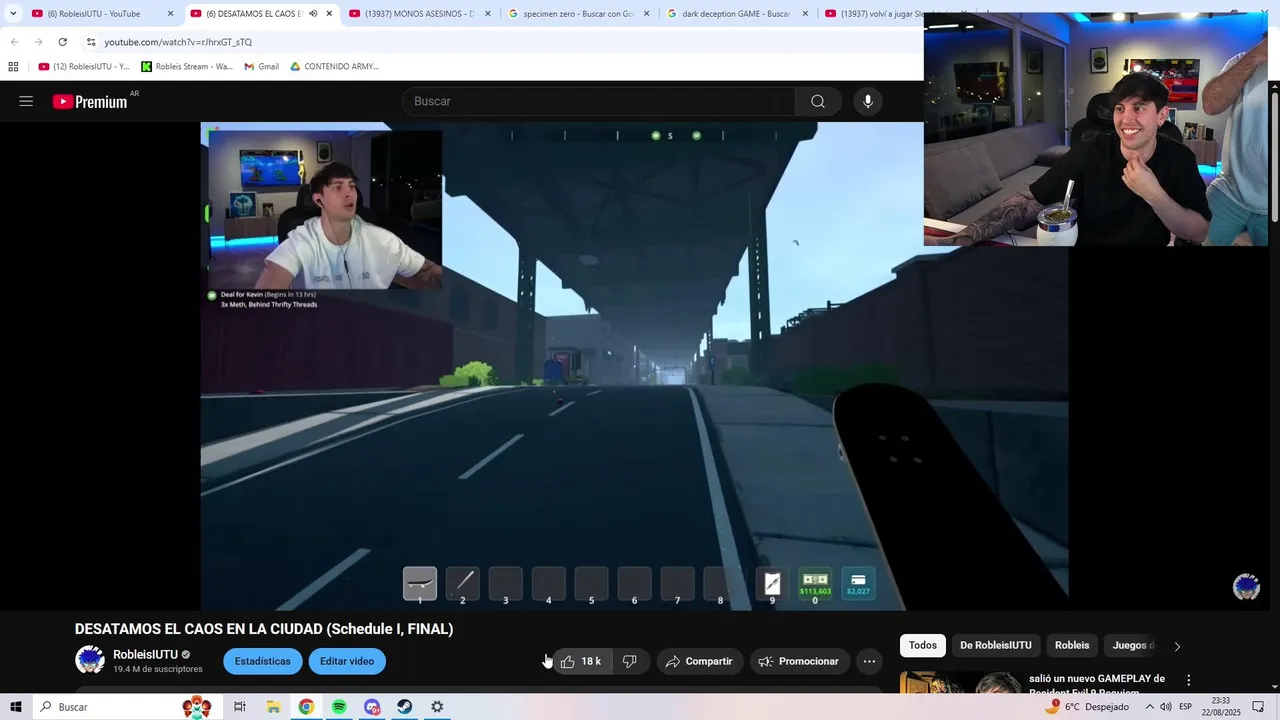The width and height of the screenshot is (1280, 720).
Task: Open the Windows Start menu
Action: tap(16, 707)
